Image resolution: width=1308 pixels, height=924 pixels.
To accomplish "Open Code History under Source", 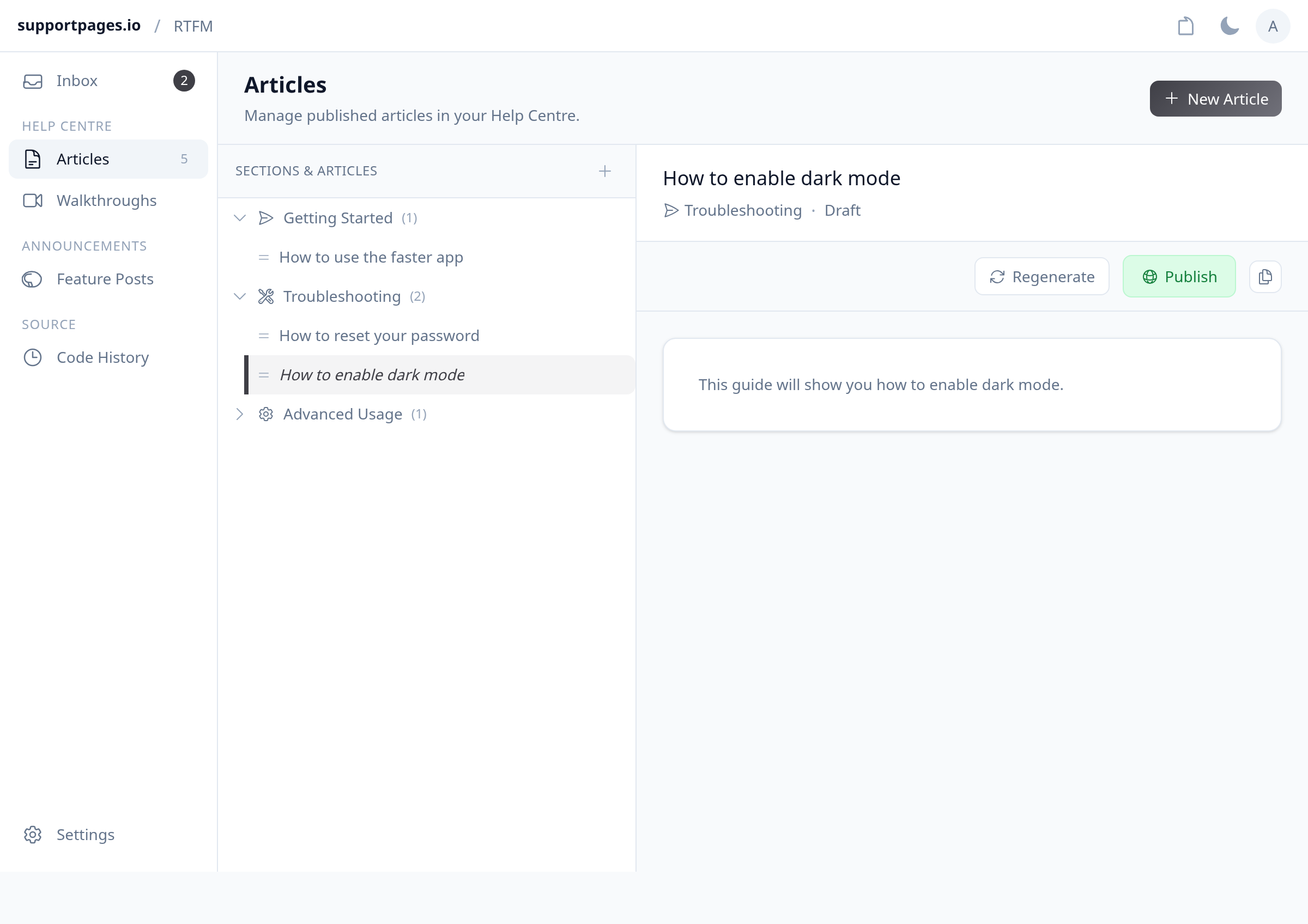I will 108,357.
